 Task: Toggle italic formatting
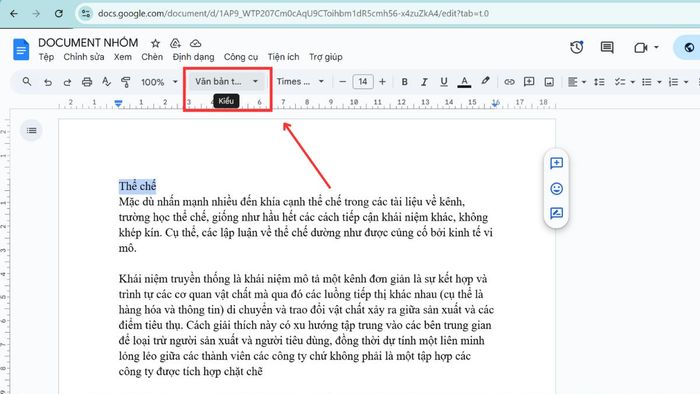[x=424, y=82]
